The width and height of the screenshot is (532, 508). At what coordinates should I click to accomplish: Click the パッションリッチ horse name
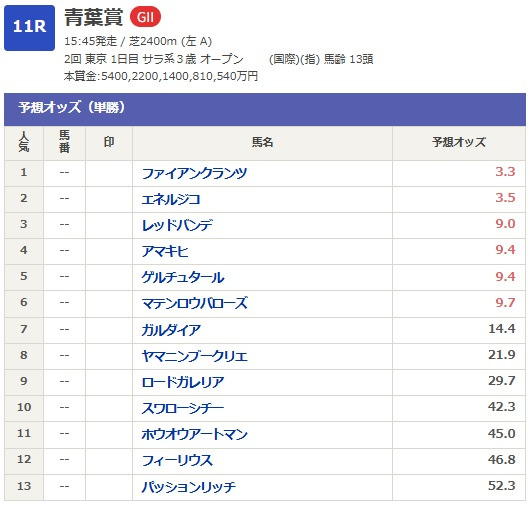189,487
